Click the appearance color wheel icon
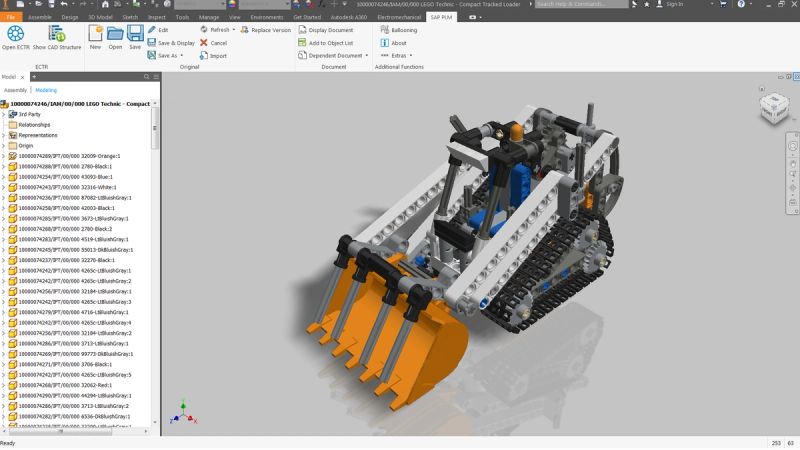The width and height of the screenshot is (800, 450). pos(232,4)
